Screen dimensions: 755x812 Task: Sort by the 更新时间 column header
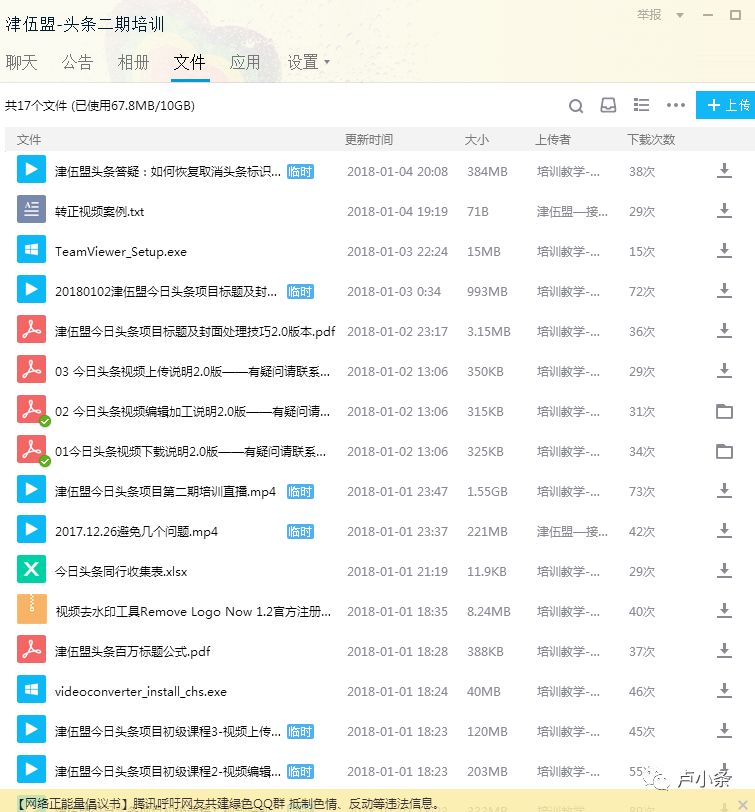tap(369, 140)
